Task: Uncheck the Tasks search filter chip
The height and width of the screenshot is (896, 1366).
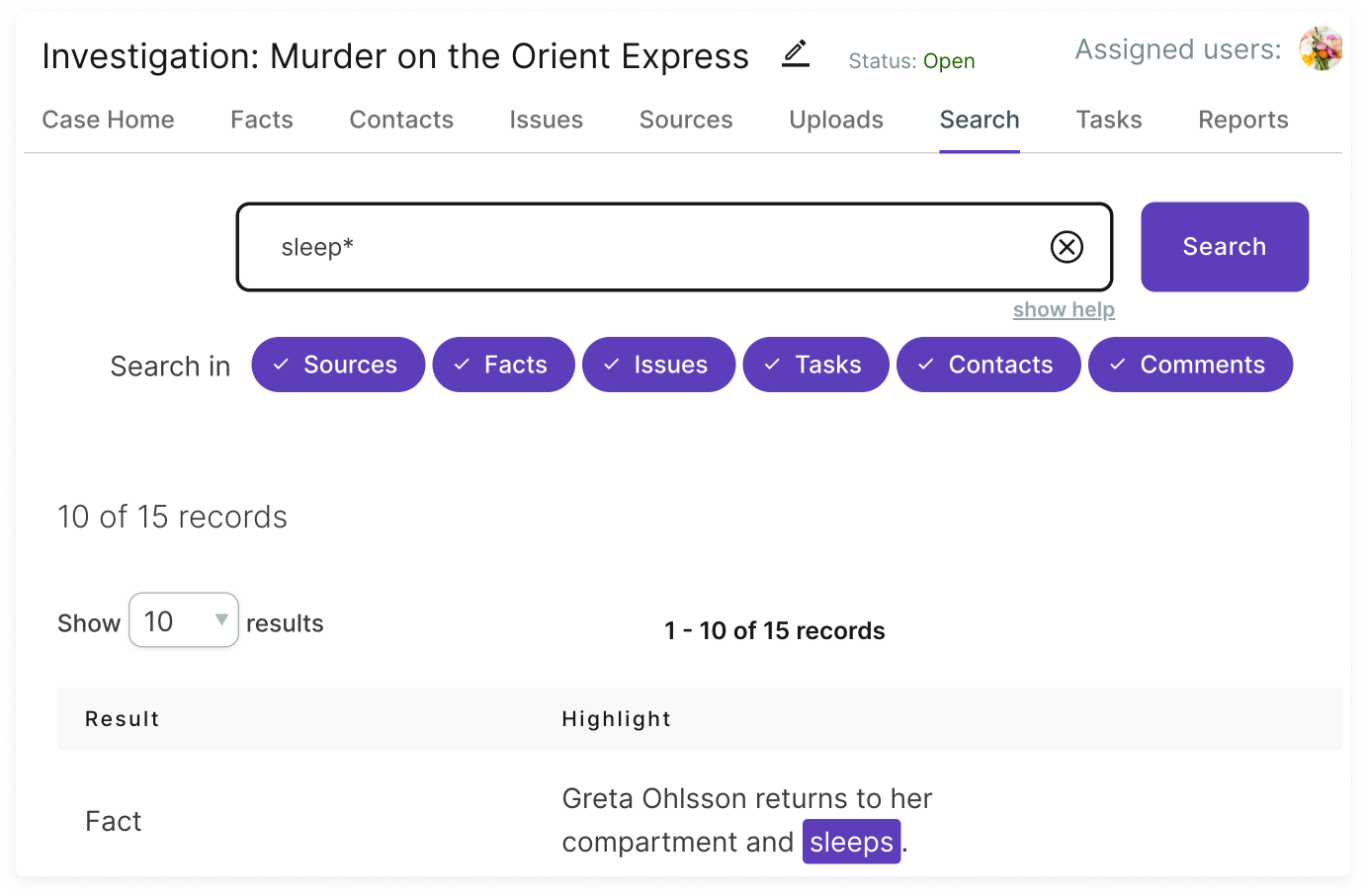Action: click(x=815, y=365)
